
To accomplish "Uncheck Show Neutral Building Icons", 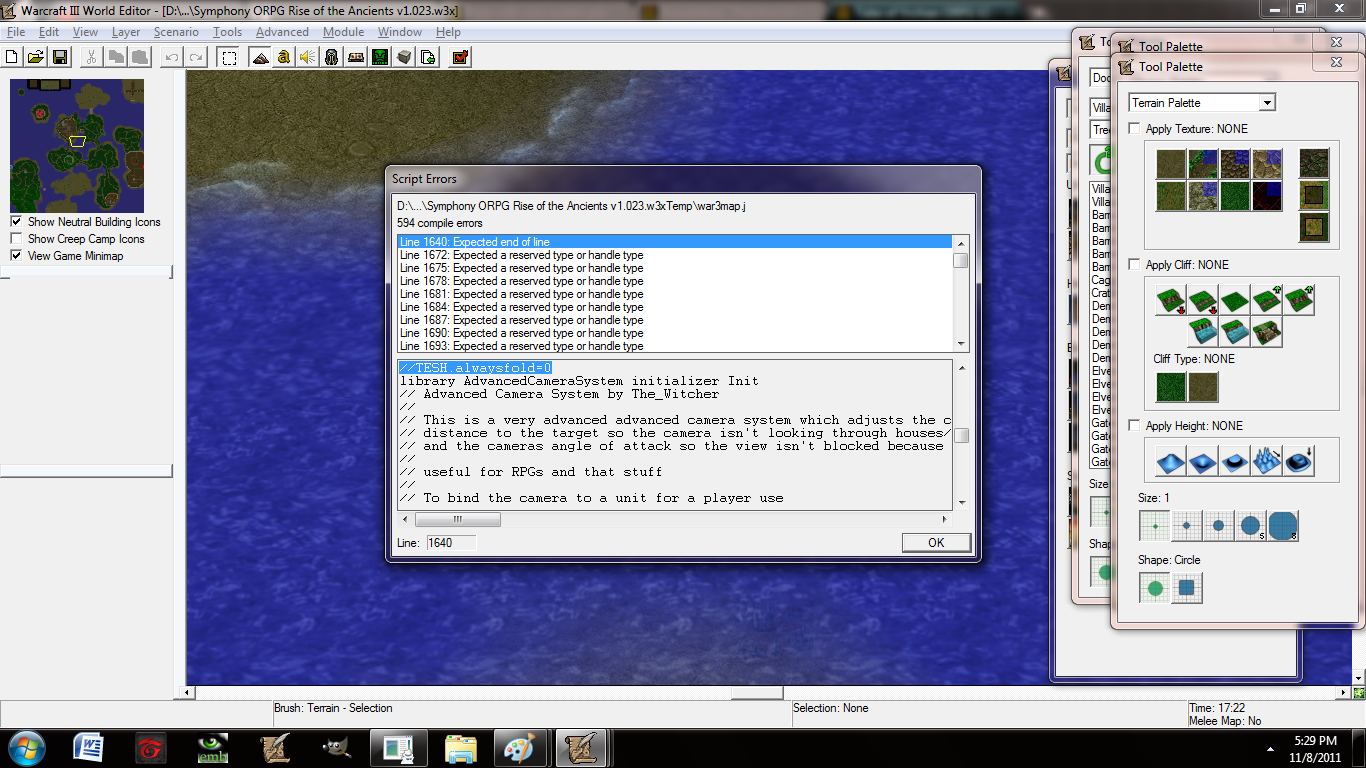I will (x=16, y=222).
